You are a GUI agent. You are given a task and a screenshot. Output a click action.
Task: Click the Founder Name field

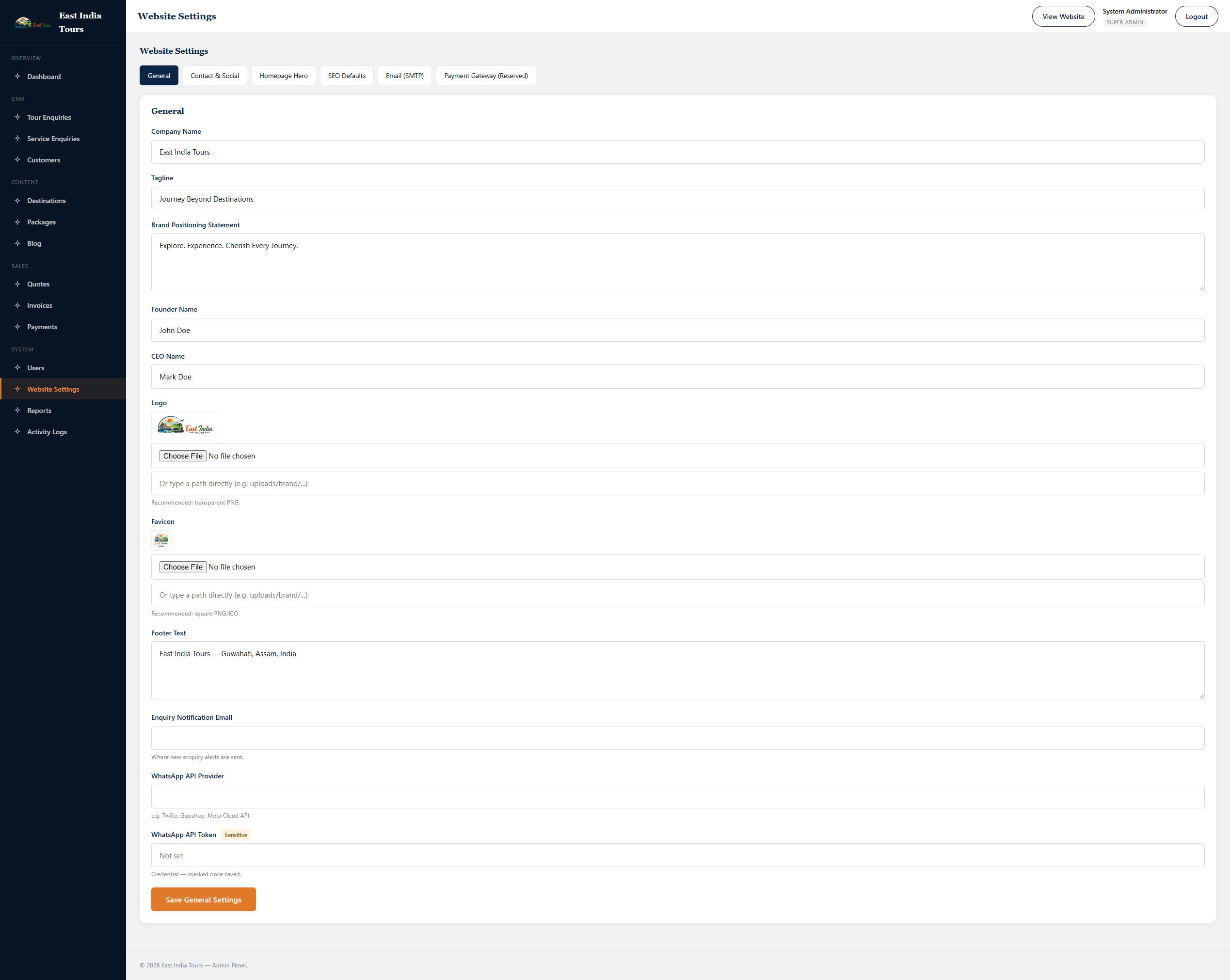[678, 330]
